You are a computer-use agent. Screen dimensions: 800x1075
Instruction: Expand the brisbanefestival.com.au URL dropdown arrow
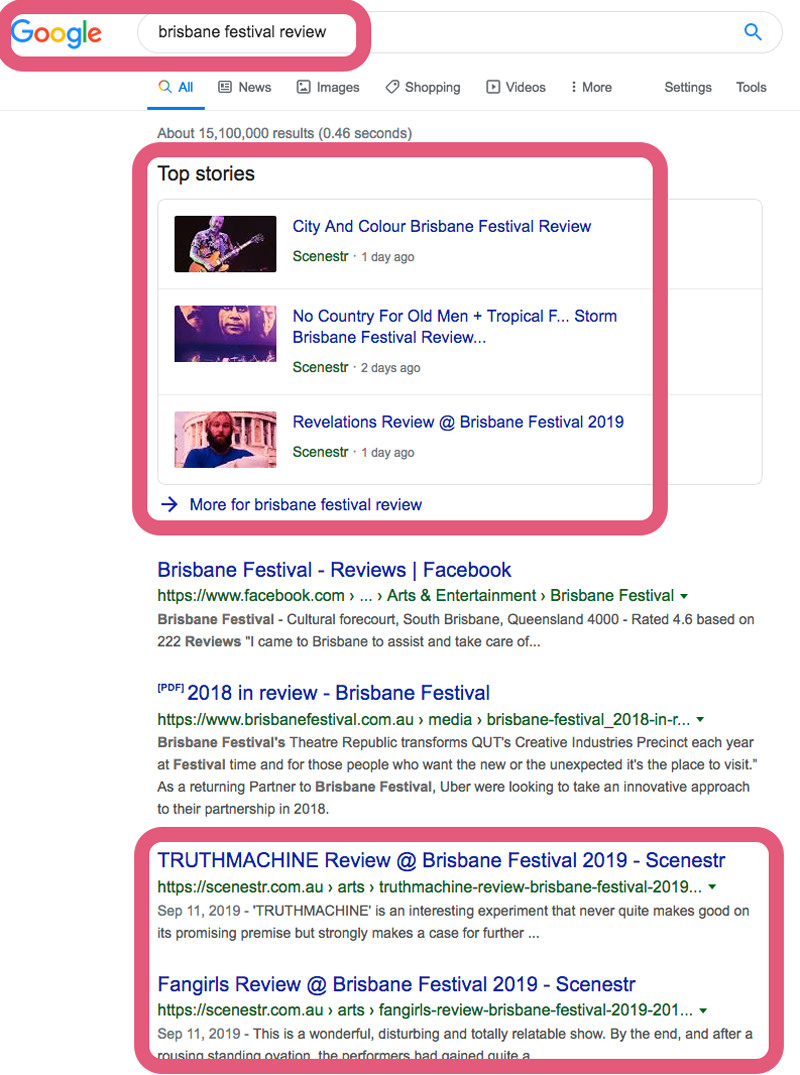tap(700, 720)
